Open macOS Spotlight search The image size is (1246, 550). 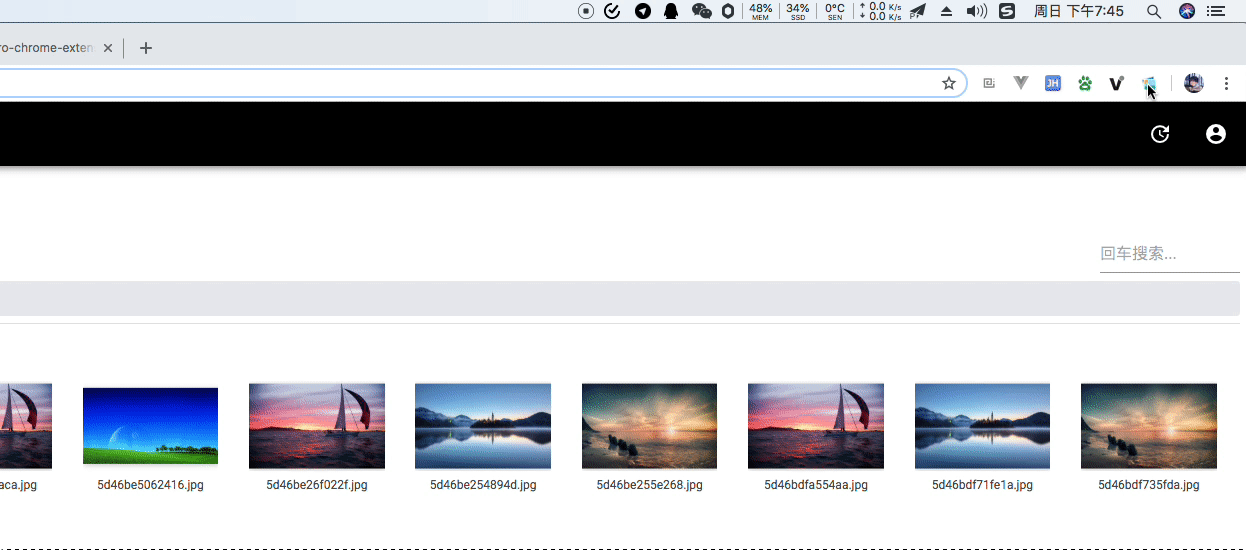tap(1154, 11)
